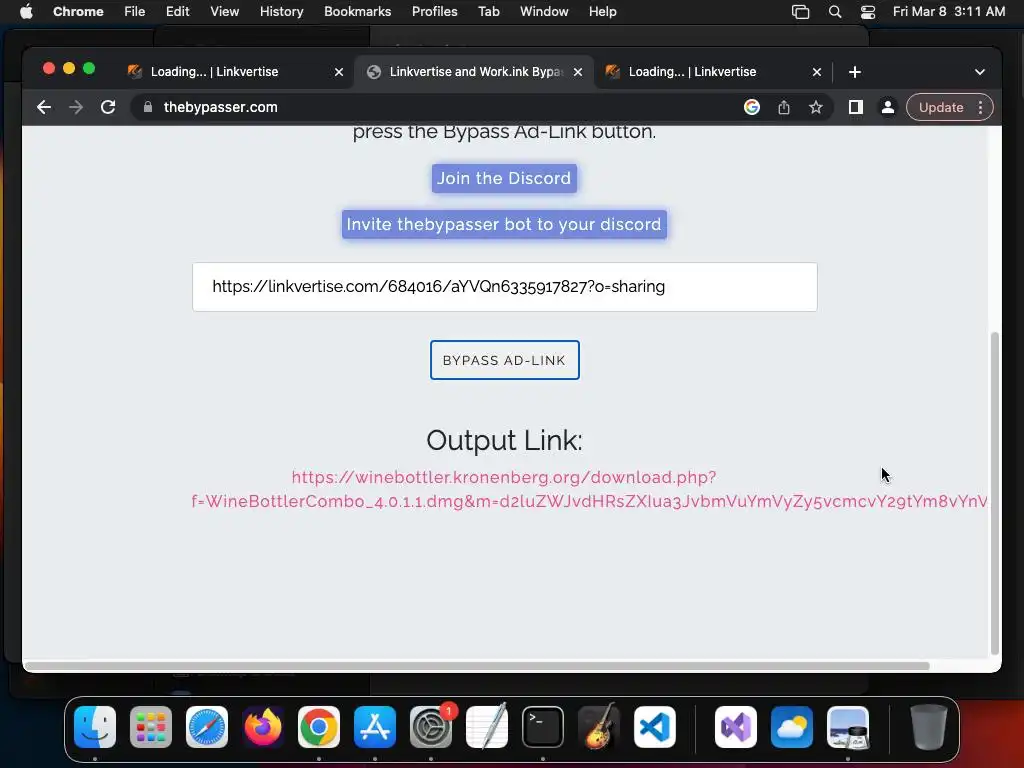This screenshot has height=768, width=1024.
Task: Open the Window menu
Action: pos(544,12)
